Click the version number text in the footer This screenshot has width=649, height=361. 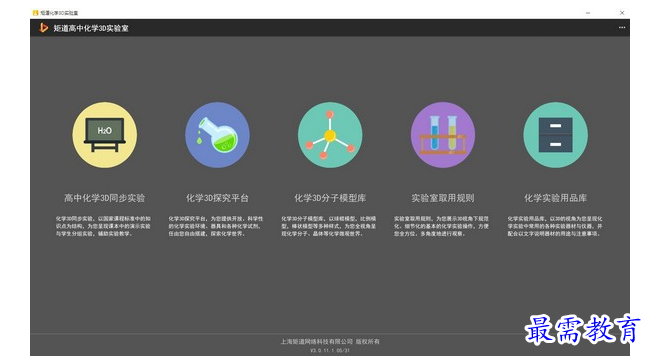click(x=330, y=351)
